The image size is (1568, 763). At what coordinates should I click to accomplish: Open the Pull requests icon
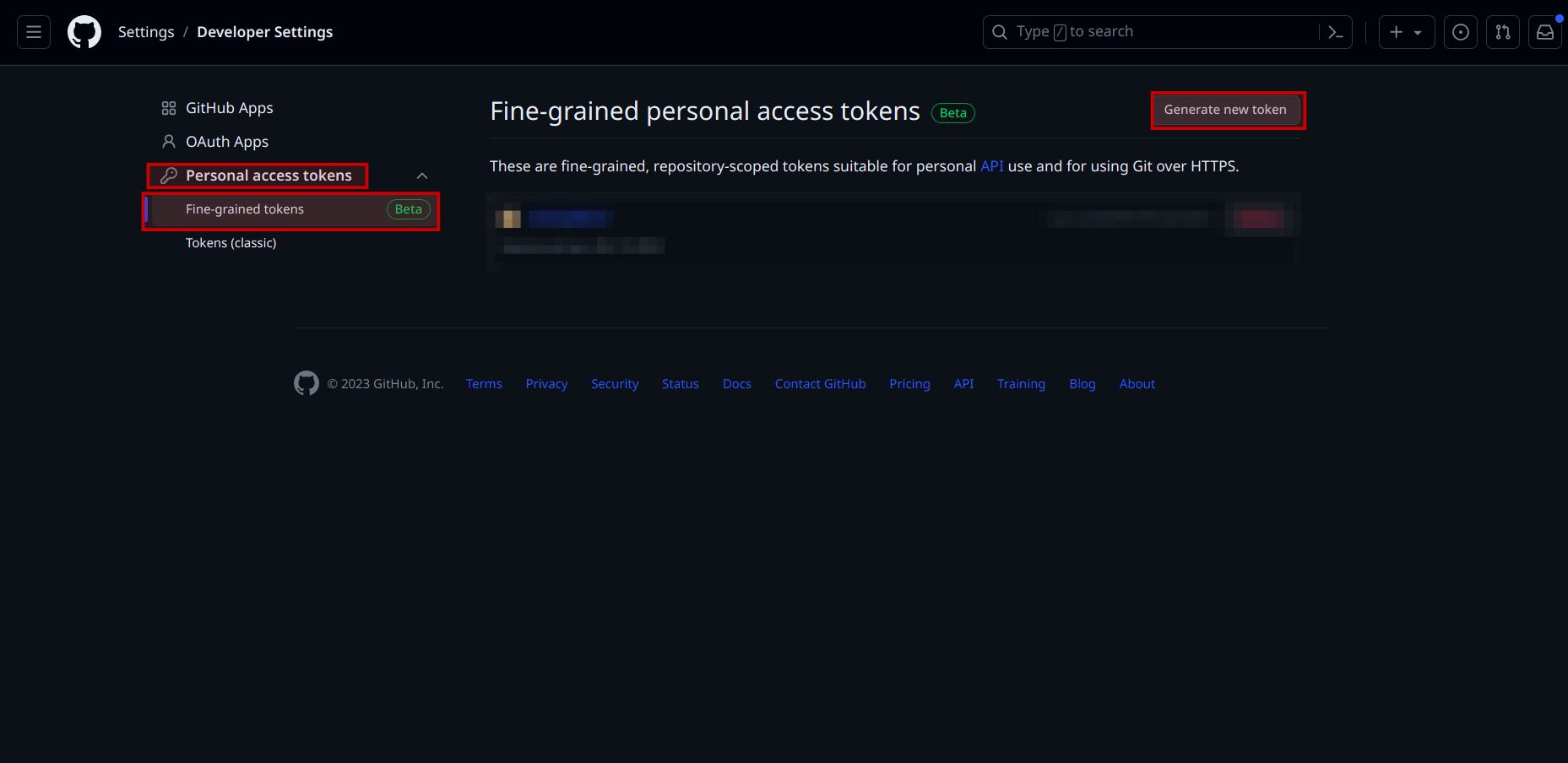point(1502,32)
